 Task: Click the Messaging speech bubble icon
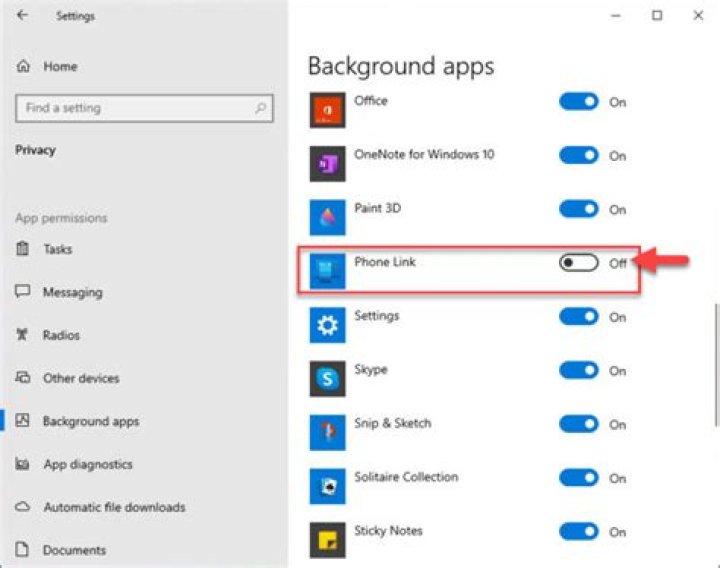coord(22,291)
